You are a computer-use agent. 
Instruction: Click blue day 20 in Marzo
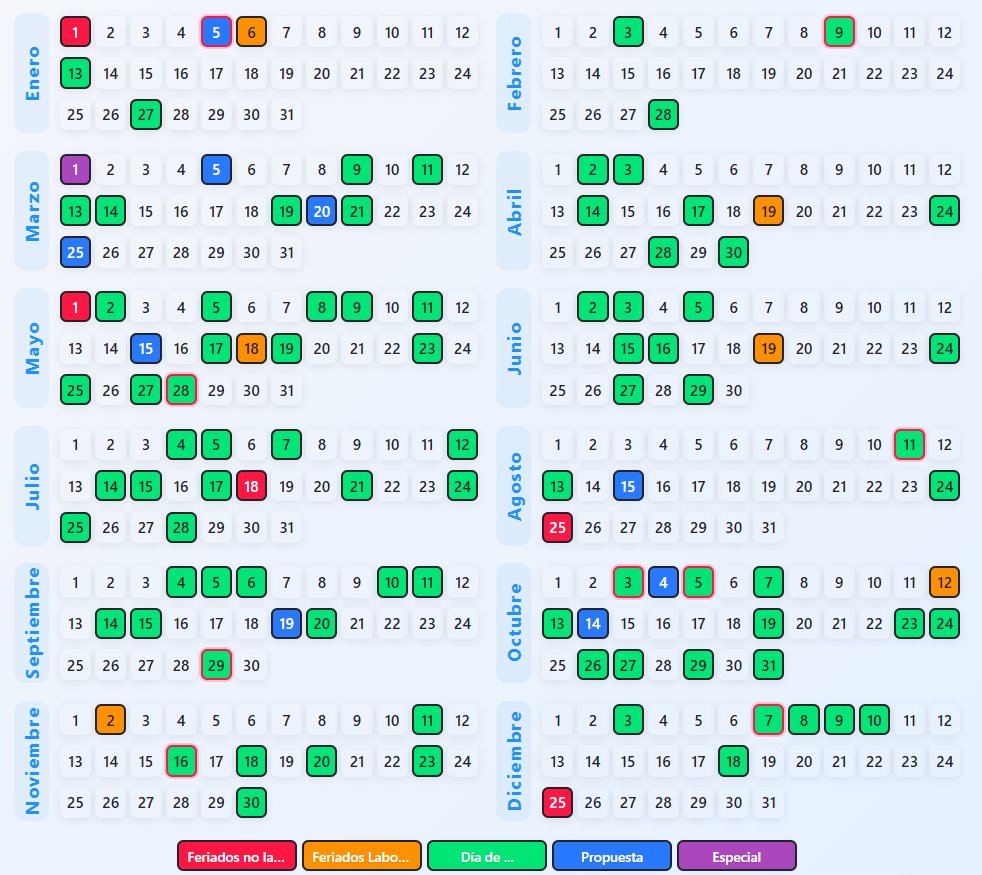click(x=322, y=211)
